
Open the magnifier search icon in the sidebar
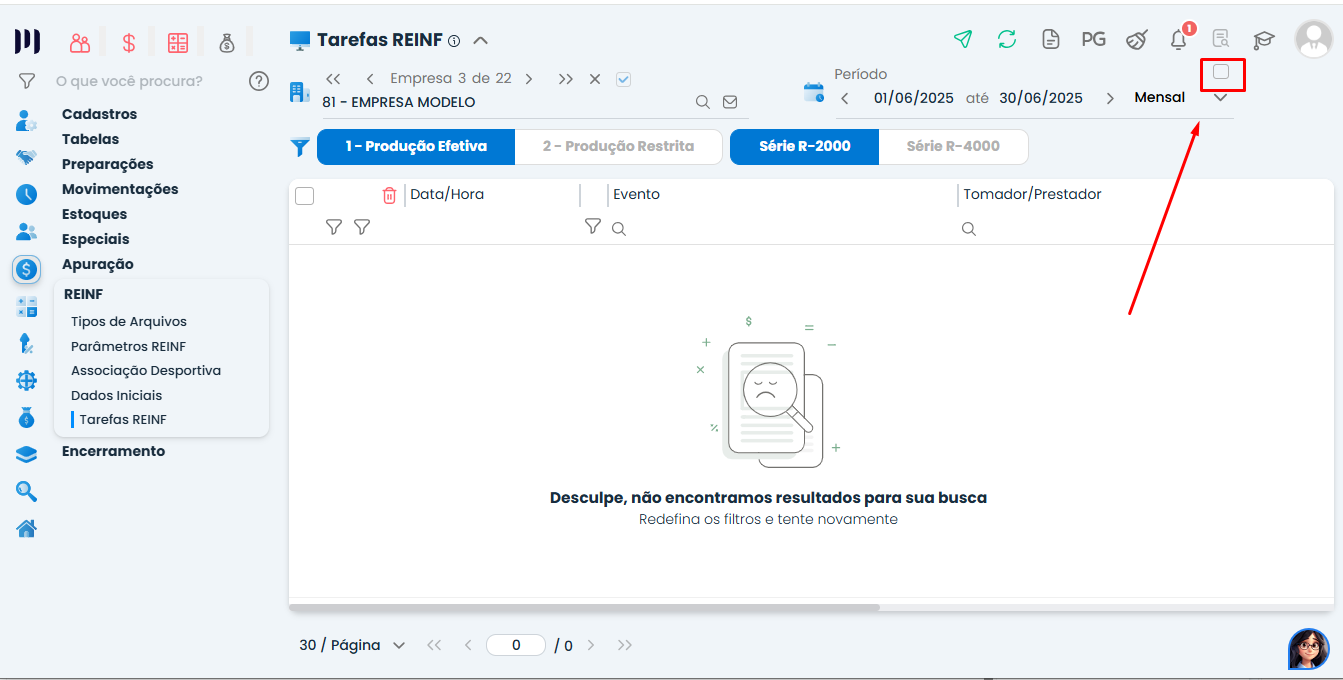tap(26, 491)
